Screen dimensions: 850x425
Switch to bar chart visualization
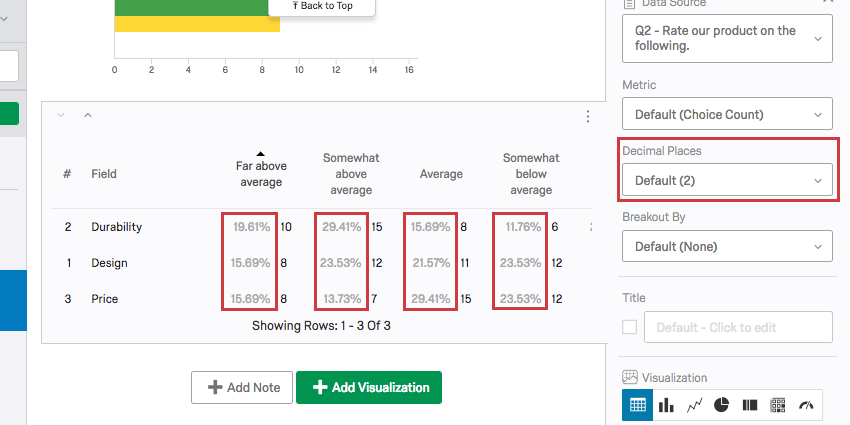[x=665, y=405]
